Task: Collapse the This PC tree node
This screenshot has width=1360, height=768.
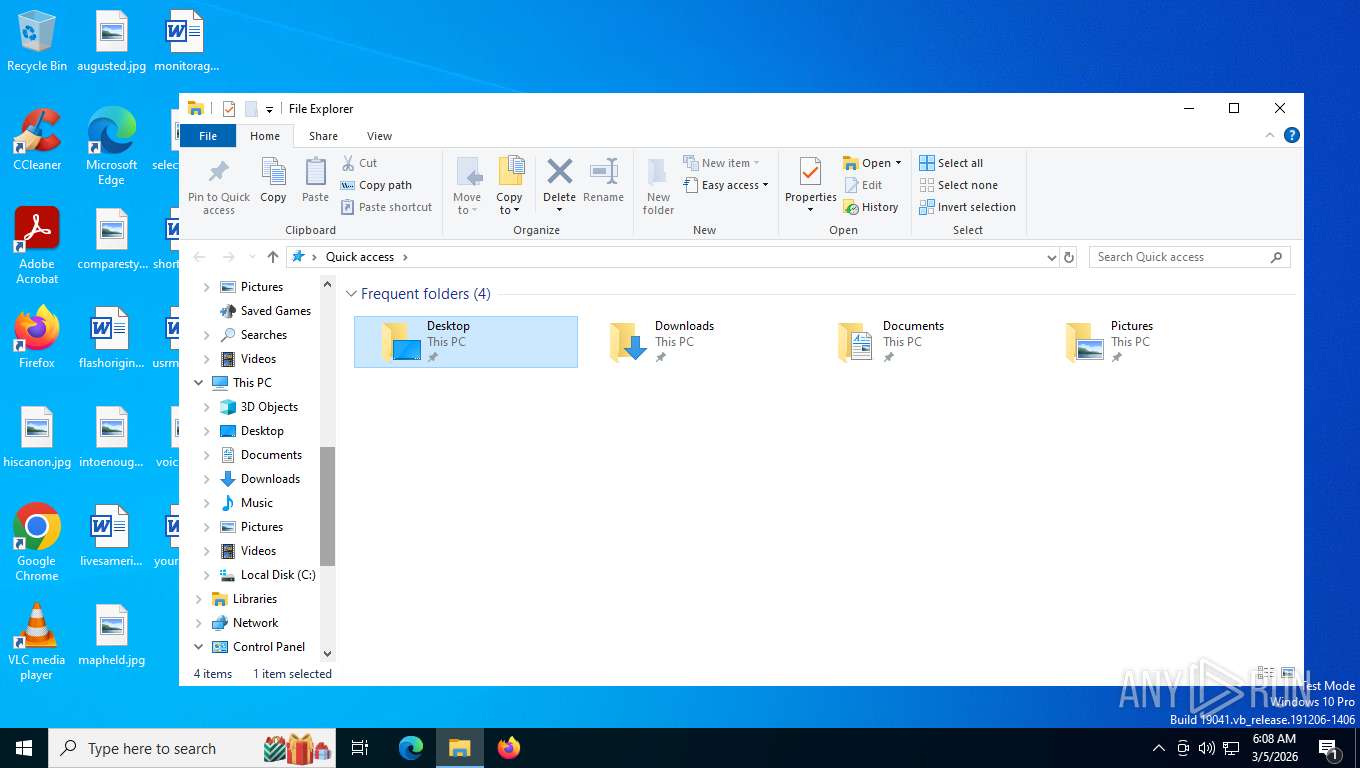Action: click(x=198, y=383)
